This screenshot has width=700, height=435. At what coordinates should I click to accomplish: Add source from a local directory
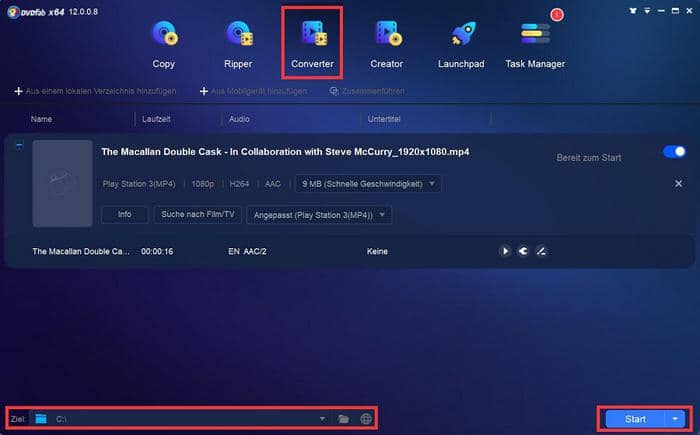(x=95, y=91)
